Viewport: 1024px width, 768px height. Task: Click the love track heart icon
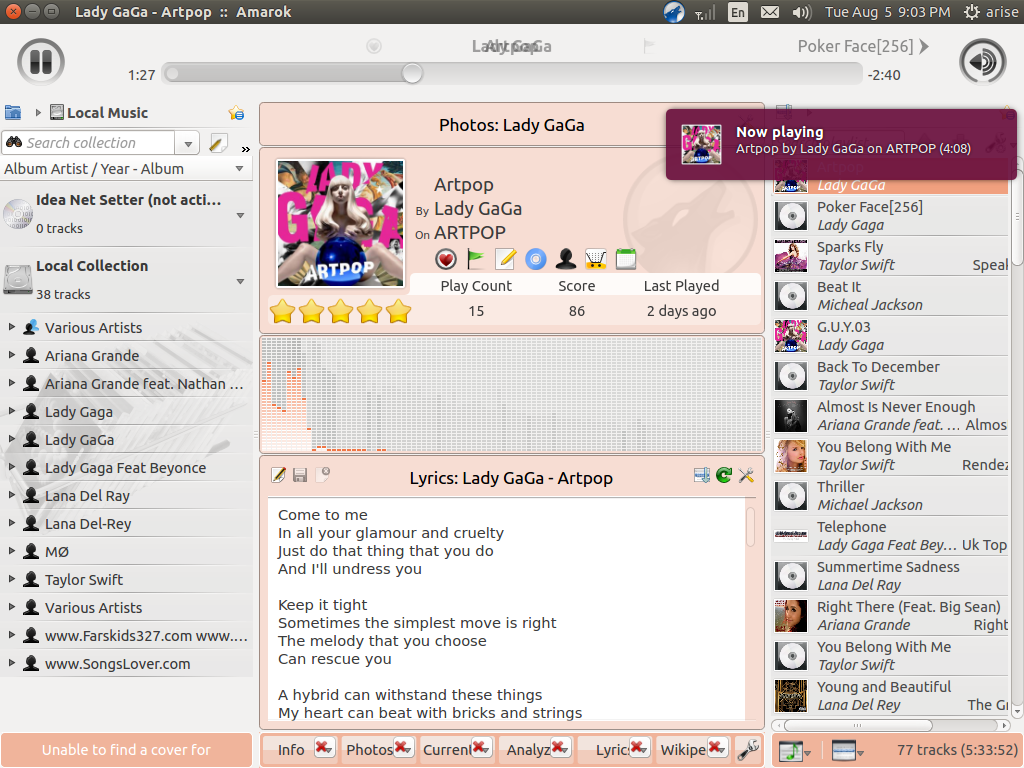coord(445,259)
